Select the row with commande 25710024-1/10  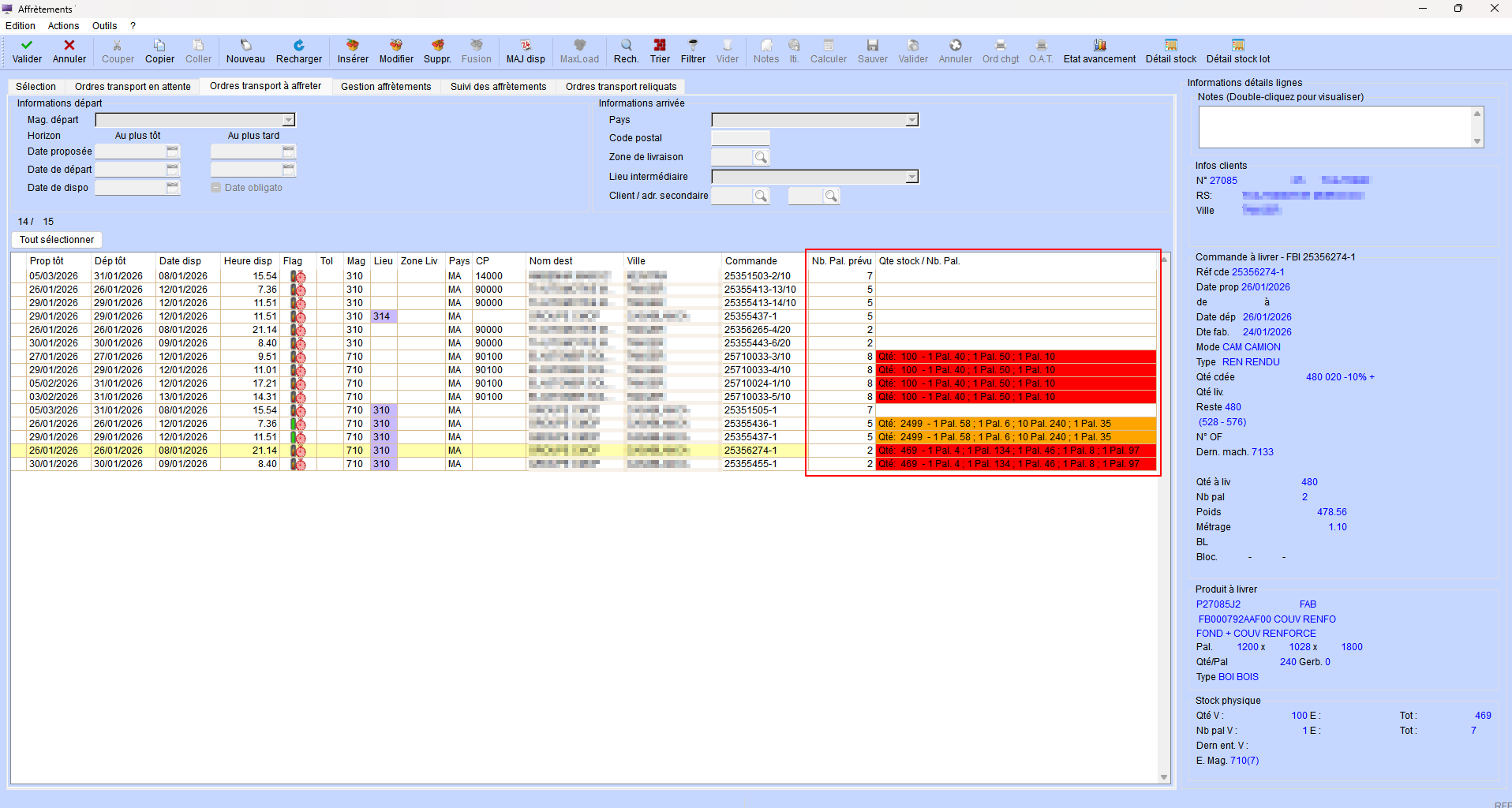click(583, 383)
